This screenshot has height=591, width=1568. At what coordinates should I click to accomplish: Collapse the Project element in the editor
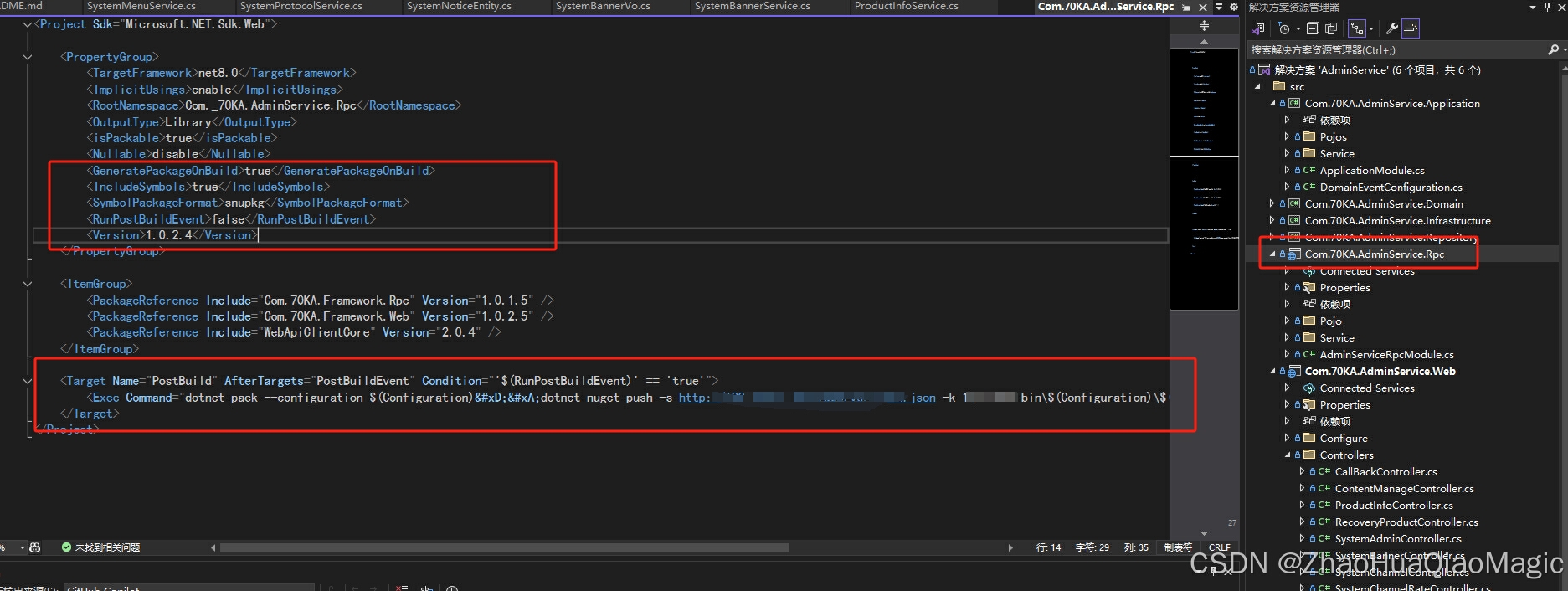point(28,24)
